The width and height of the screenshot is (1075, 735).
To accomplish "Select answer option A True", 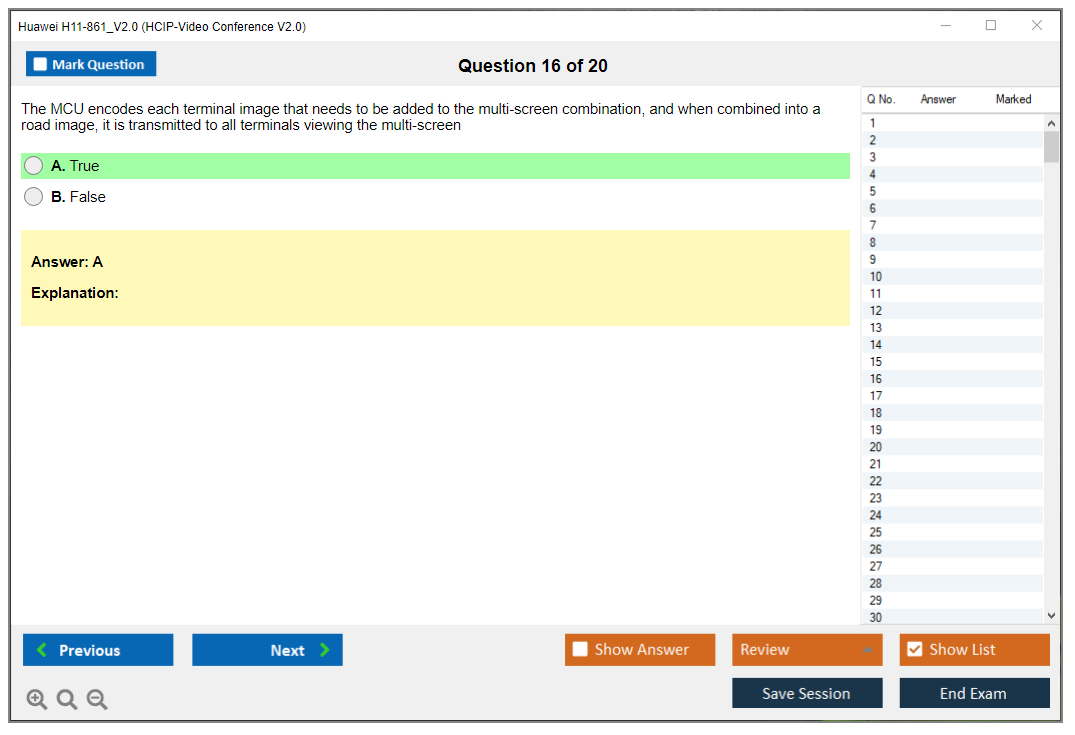I will 34,166.
